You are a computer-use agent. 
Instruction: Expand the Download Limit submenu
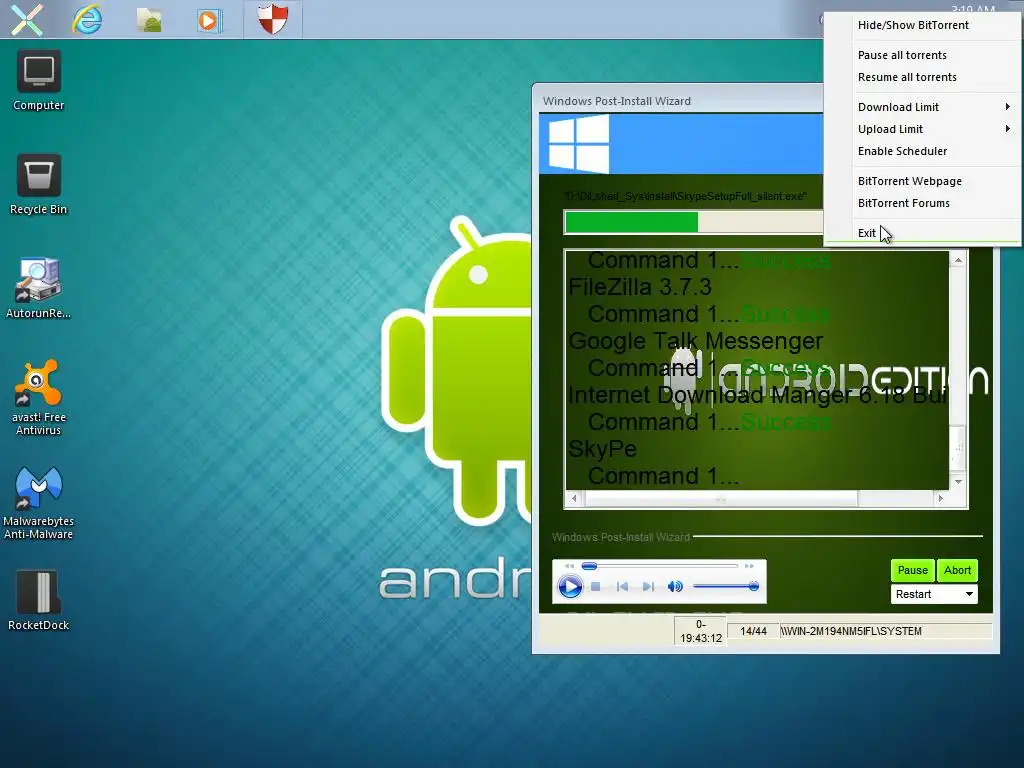click(923, 107)
